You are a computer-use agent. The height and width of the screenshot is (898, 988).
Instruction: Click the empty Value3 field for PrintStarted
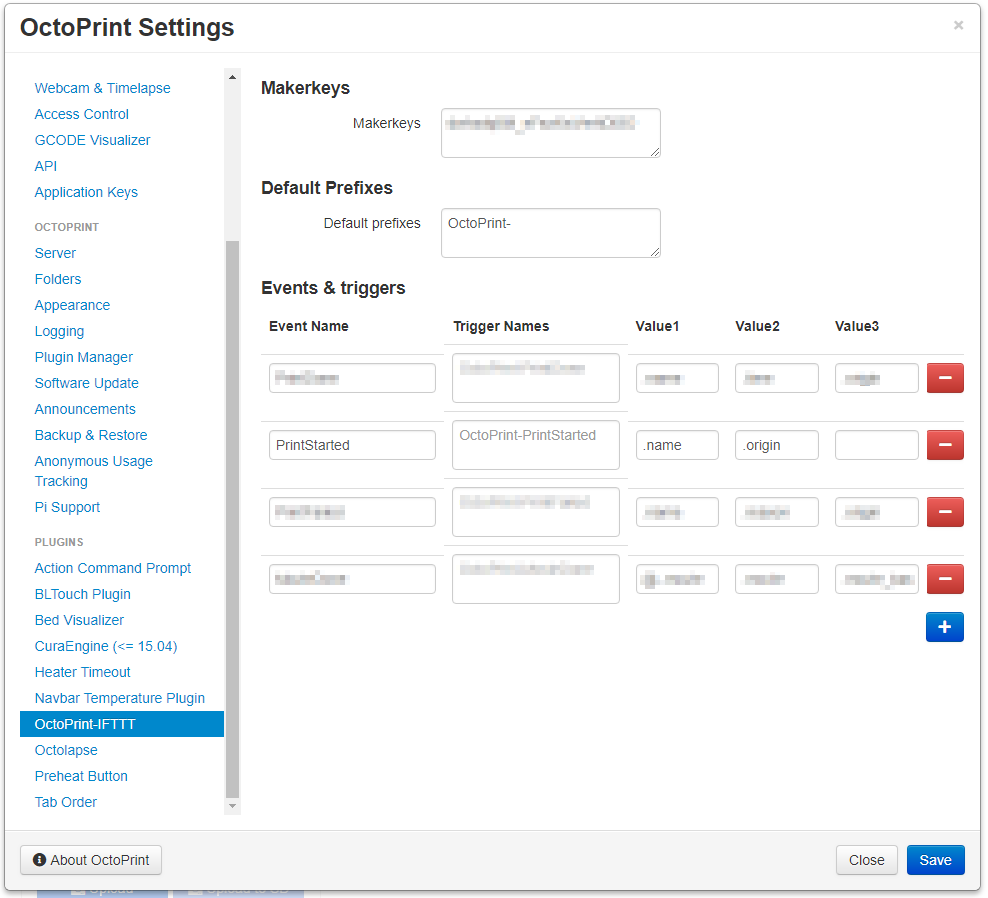coord(876,445)
